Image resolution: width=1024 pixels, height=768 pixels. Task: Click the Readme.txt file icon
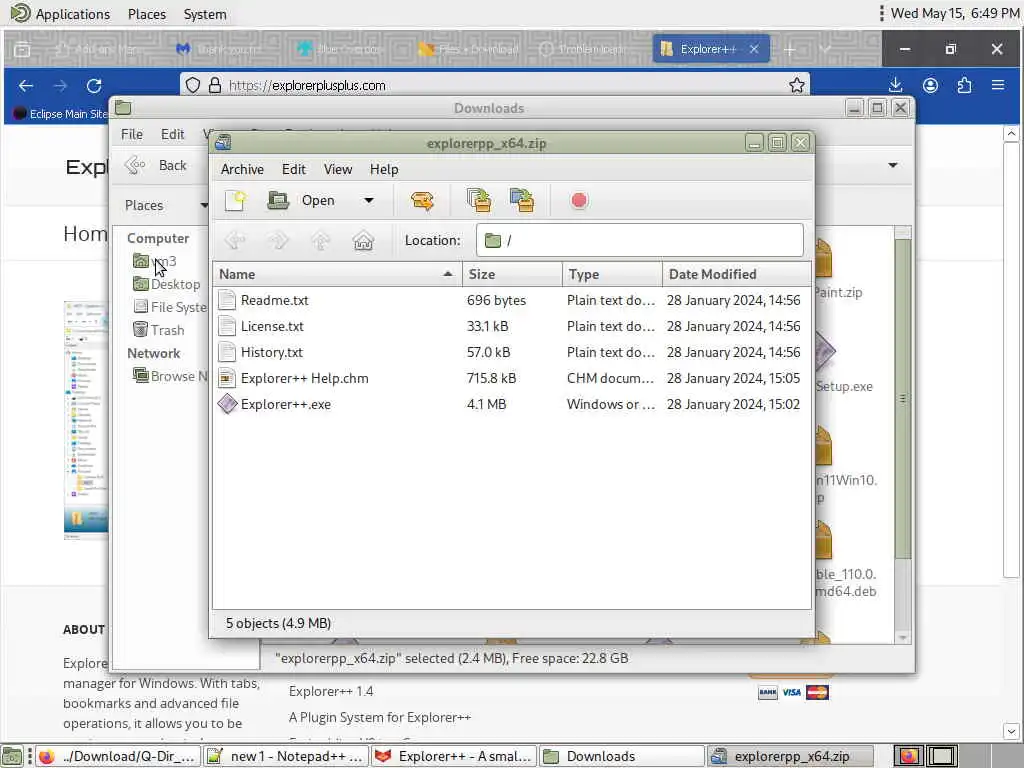pyautogui.click(x=227, y=300)
